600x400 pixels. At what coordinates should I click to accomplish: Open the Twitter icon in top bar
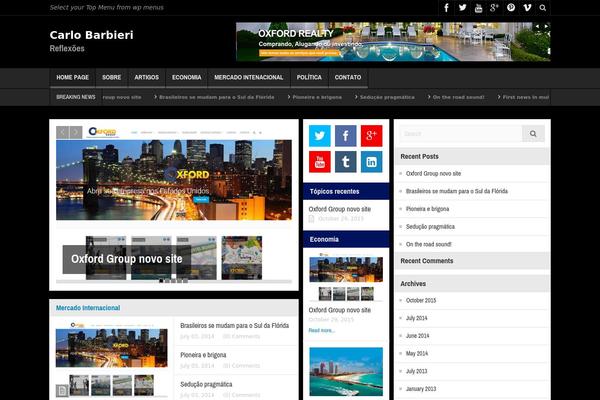point(463,8)
